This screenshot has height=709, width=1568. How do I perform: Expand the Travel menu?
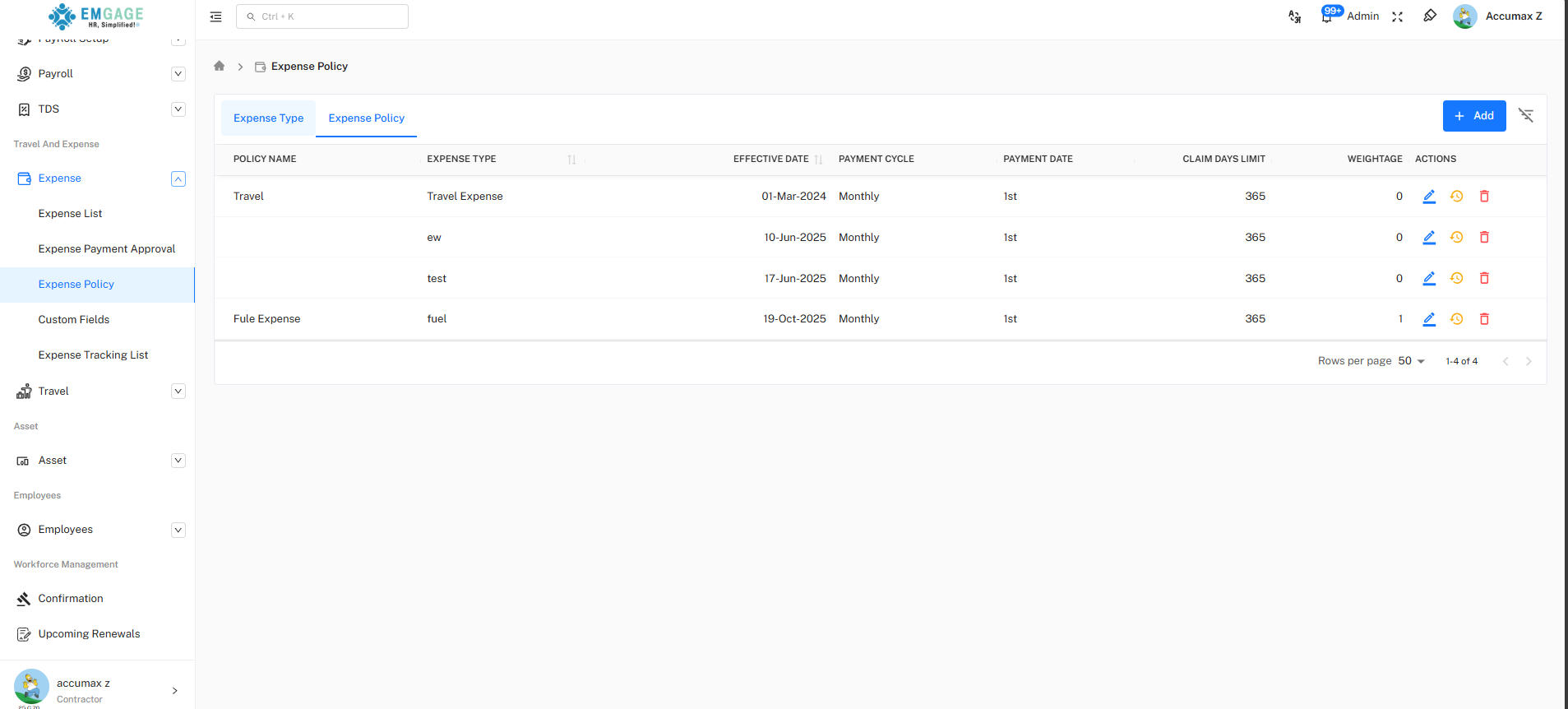[178, 392]
